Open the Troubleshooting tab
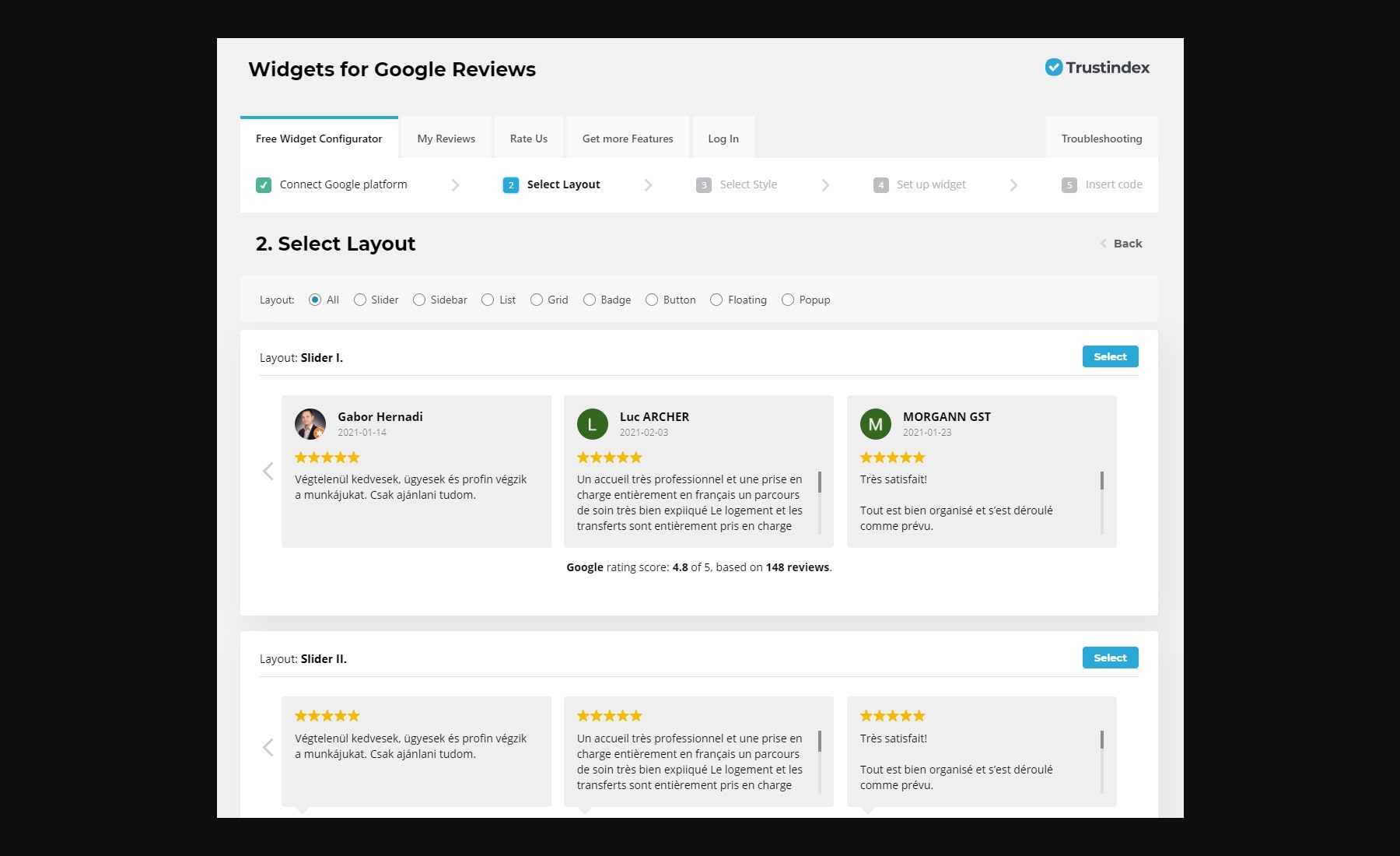The height and width of the screenshot is (856, 1400). click(1101, 138)
